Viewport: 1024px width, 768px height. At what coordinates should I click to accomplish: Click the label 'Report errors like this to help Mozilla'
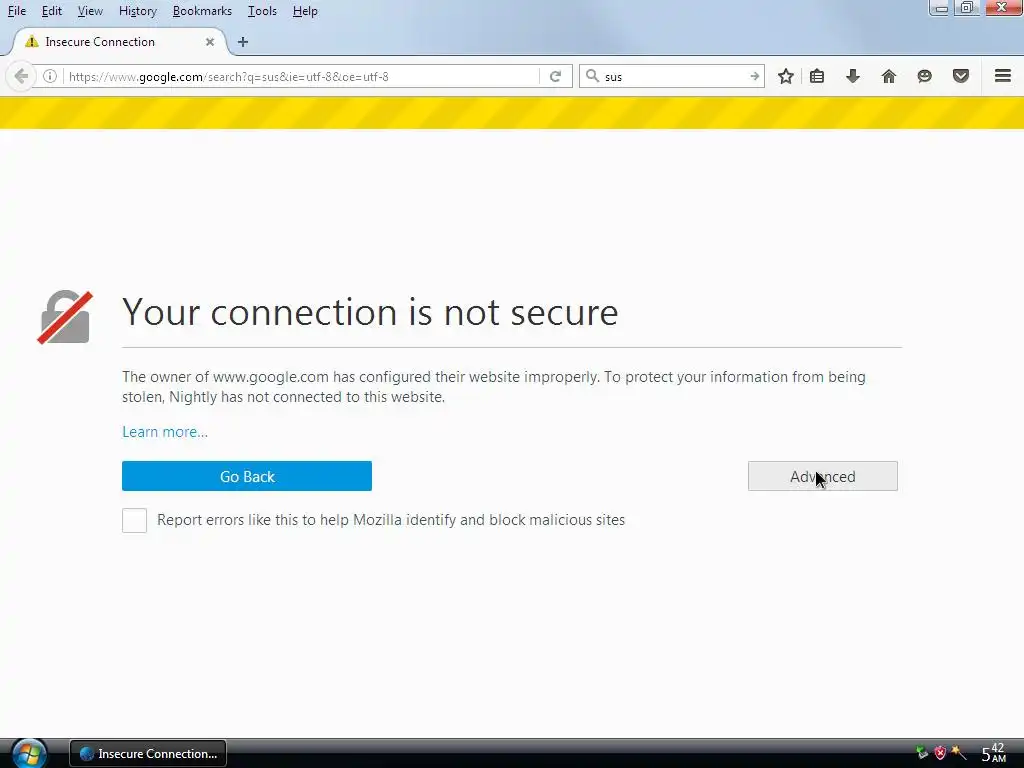coord(391,520)
